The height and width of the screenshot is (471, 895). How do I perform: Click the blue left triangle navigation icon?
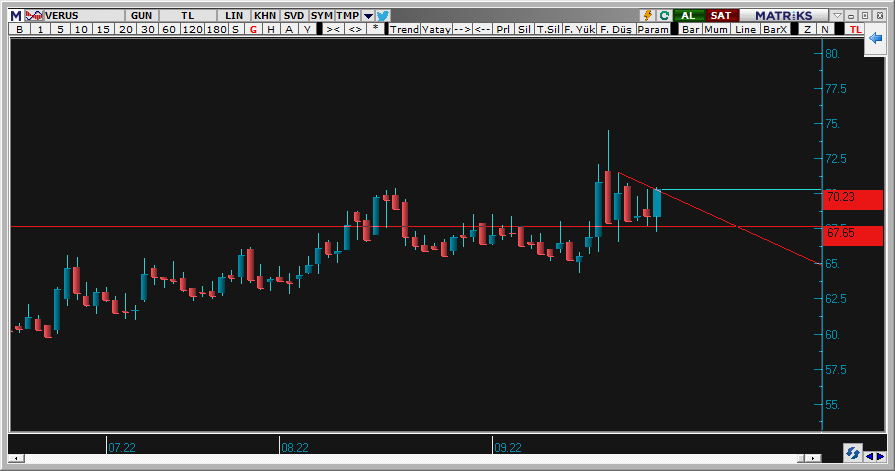coord(869,456)
